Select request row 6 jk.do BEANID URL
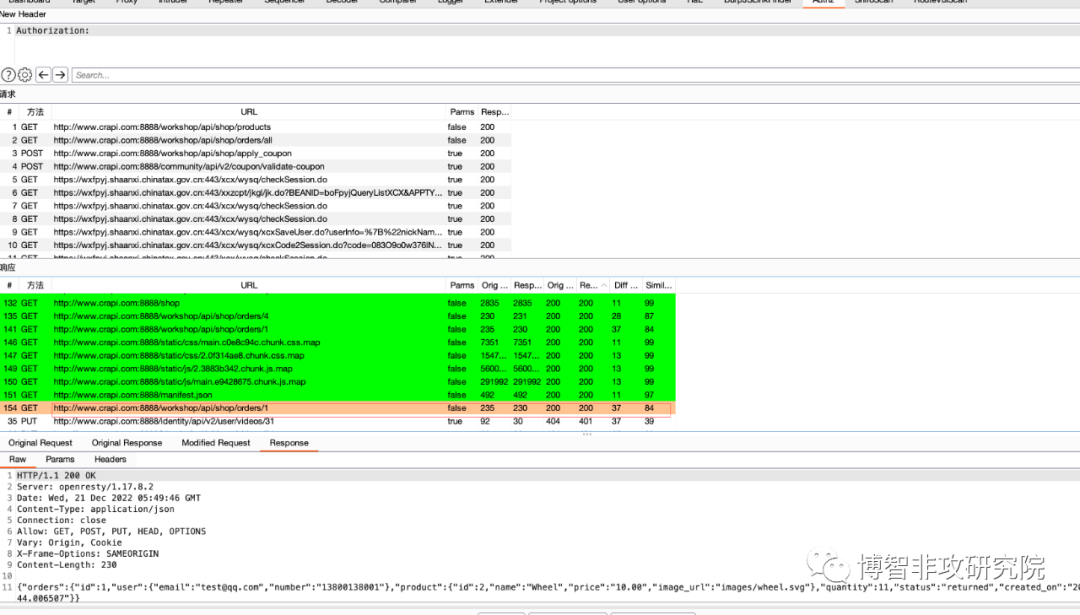The height and width of the screenshot is (615, 1080). pos(256,193)
